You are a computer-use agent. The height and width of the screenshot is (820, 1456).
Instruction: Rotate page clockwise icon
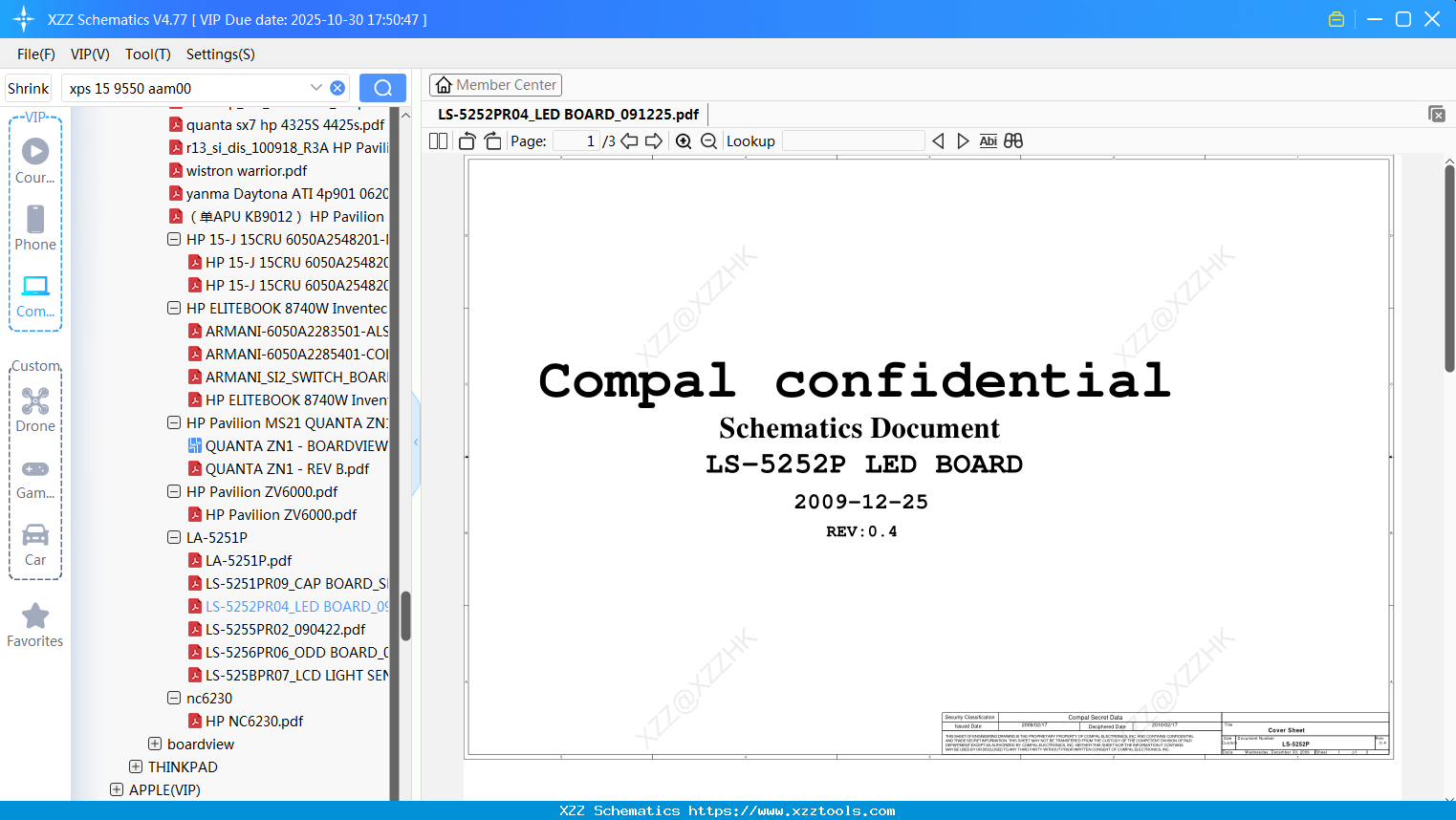(492, 140)
